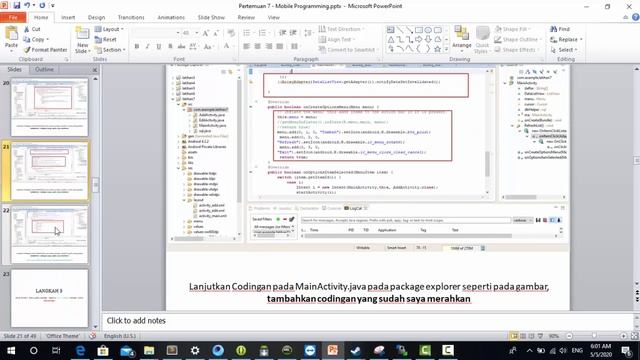Pick the Right Arrow shape in the gallery
Image resolution: width=640 pixels, height=360 pixels.
click(419, 39)
